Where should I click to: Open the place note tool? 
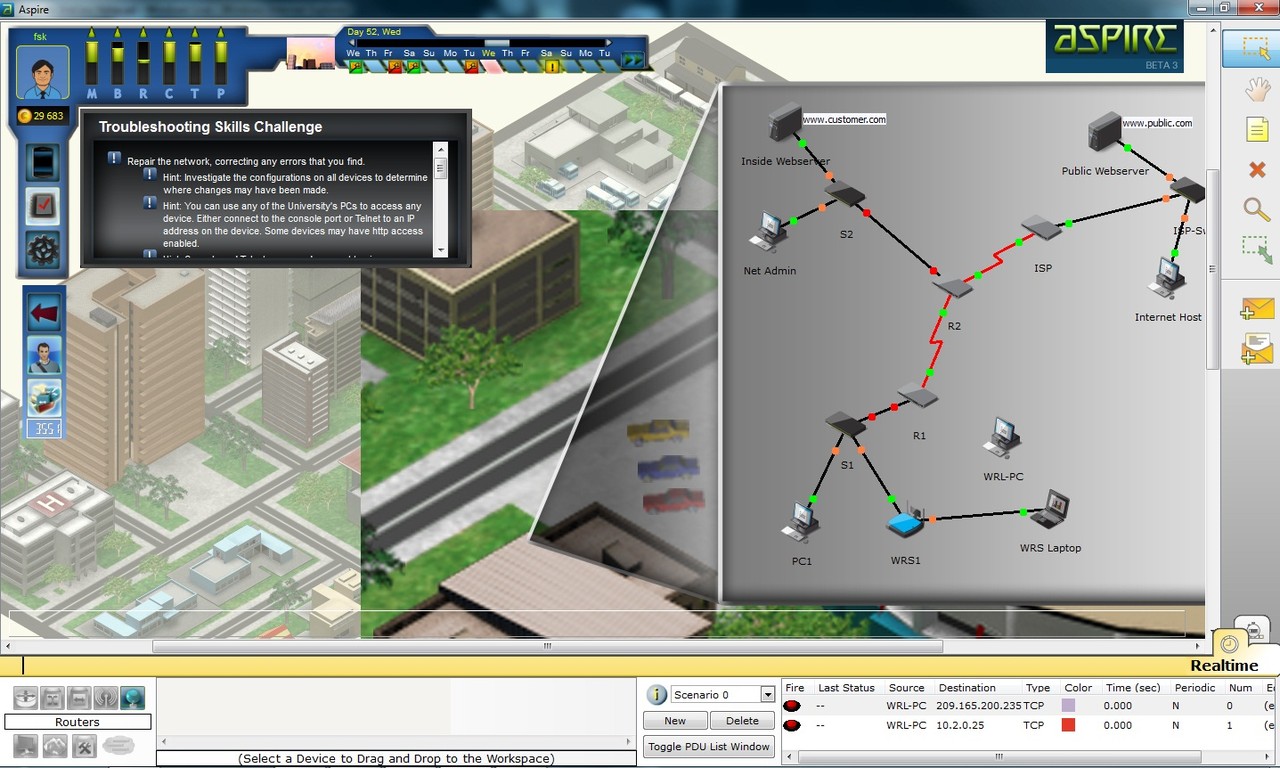tap(1256, 128)
